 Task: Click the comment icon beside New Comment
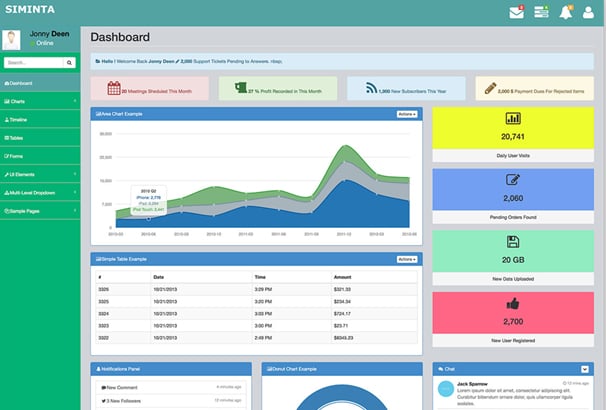click(x=104, y=387)
